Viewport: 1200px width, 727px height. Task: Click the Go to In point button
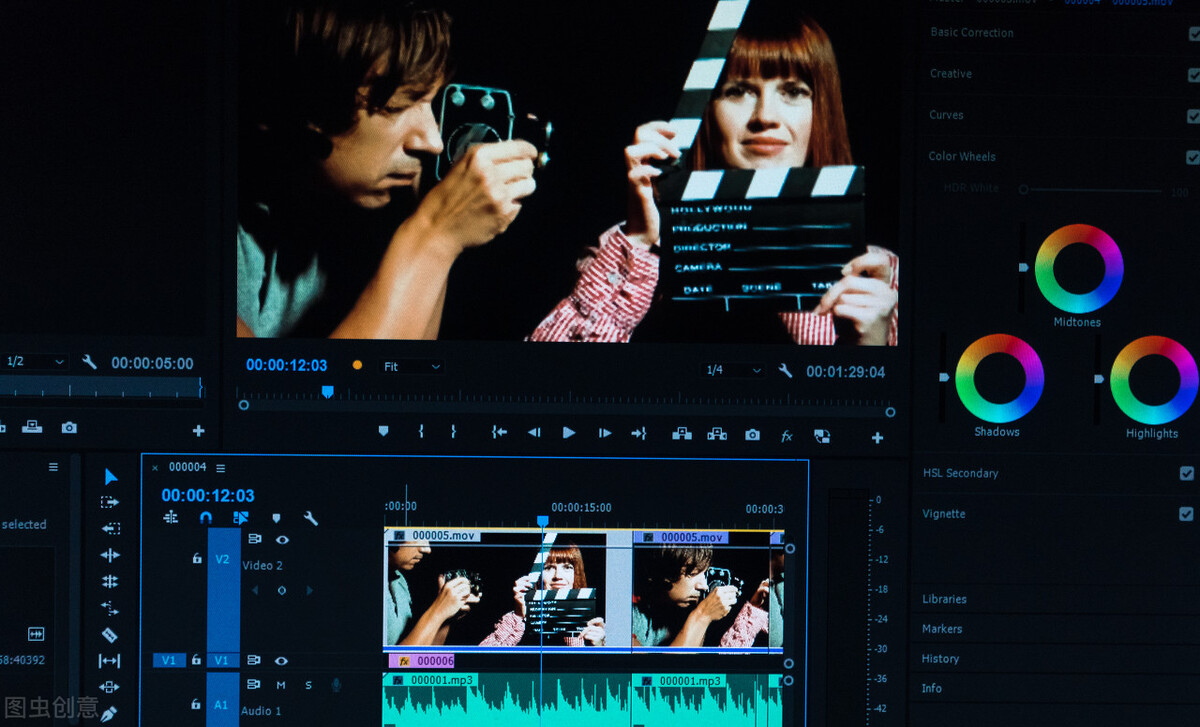(x=499, y=432)
